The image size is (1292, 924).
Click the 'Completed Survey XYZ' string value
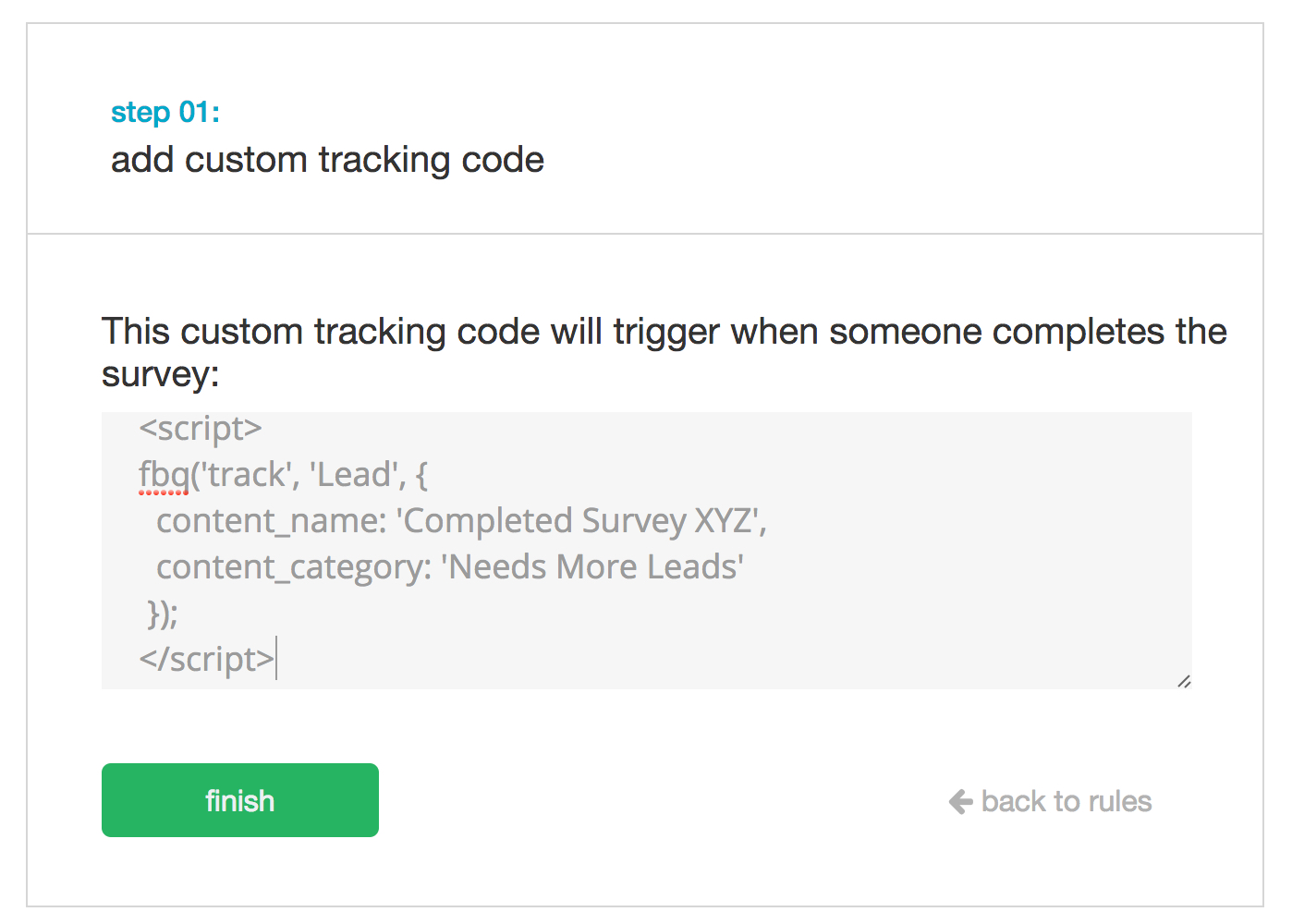click(x=580, y=521)
